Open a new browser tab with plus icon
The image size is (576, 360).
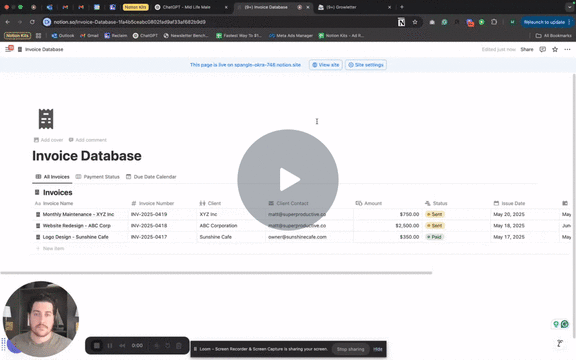pyautogui.click(x=402, y=7)
